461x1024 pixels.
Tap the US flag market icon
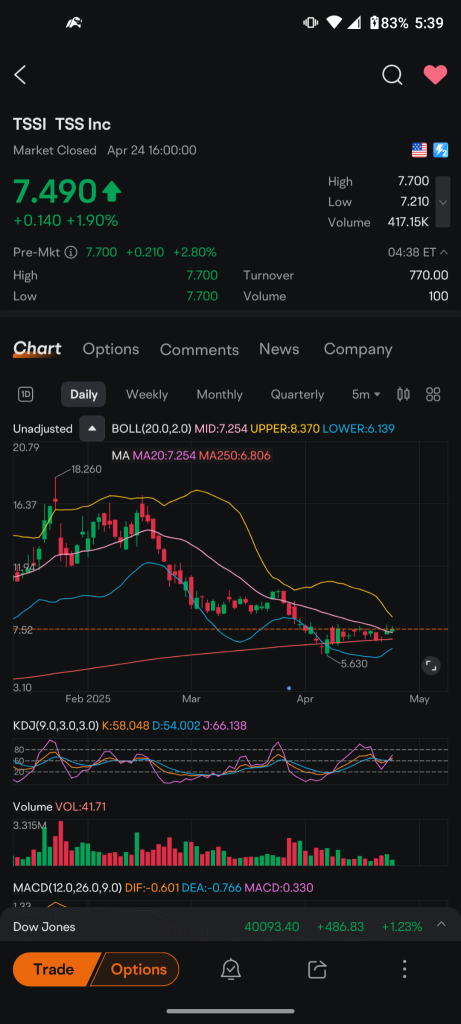click(419, 150)
